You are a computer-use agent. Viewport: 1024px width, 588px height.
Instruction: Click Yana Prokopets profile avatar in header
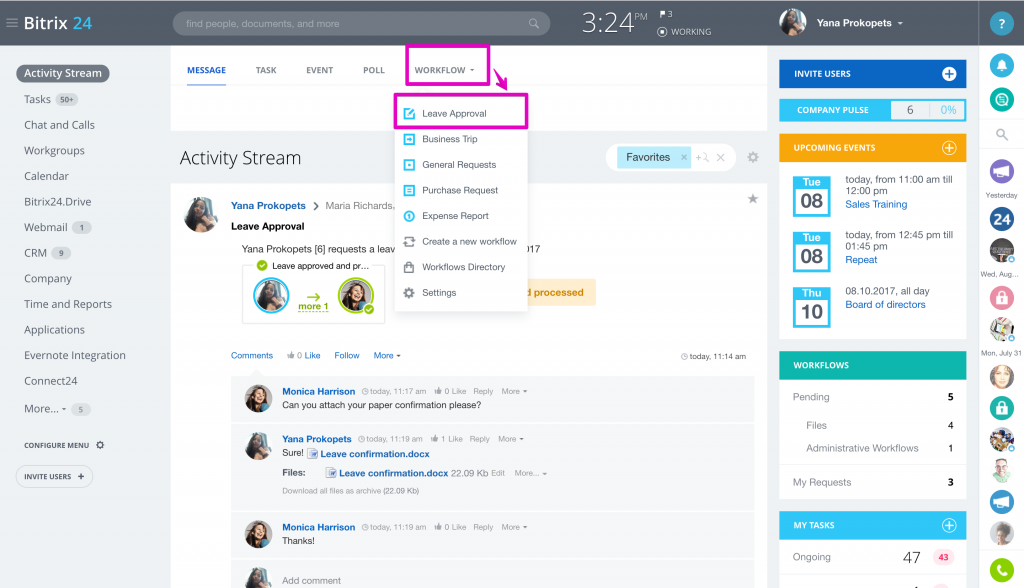793,23
